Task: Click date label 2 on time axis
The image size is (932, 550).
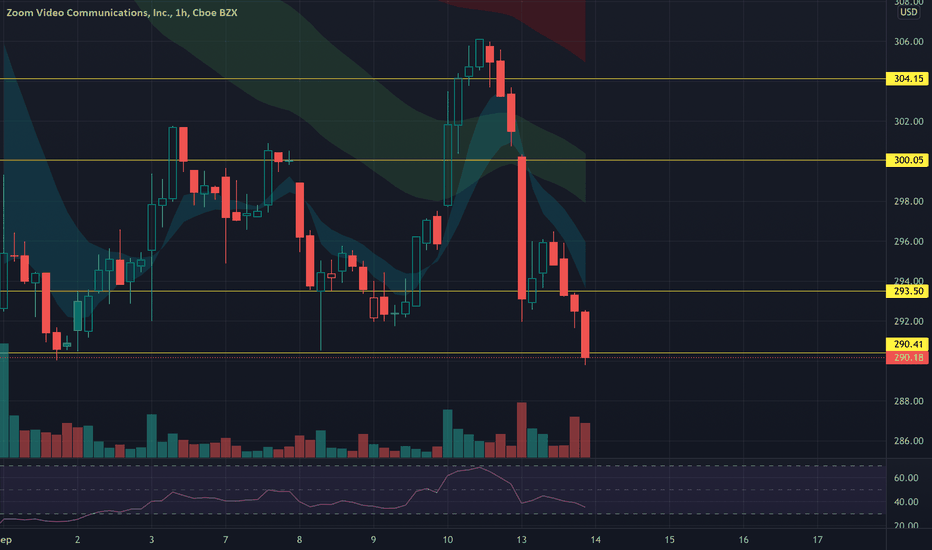Action: 77,540
